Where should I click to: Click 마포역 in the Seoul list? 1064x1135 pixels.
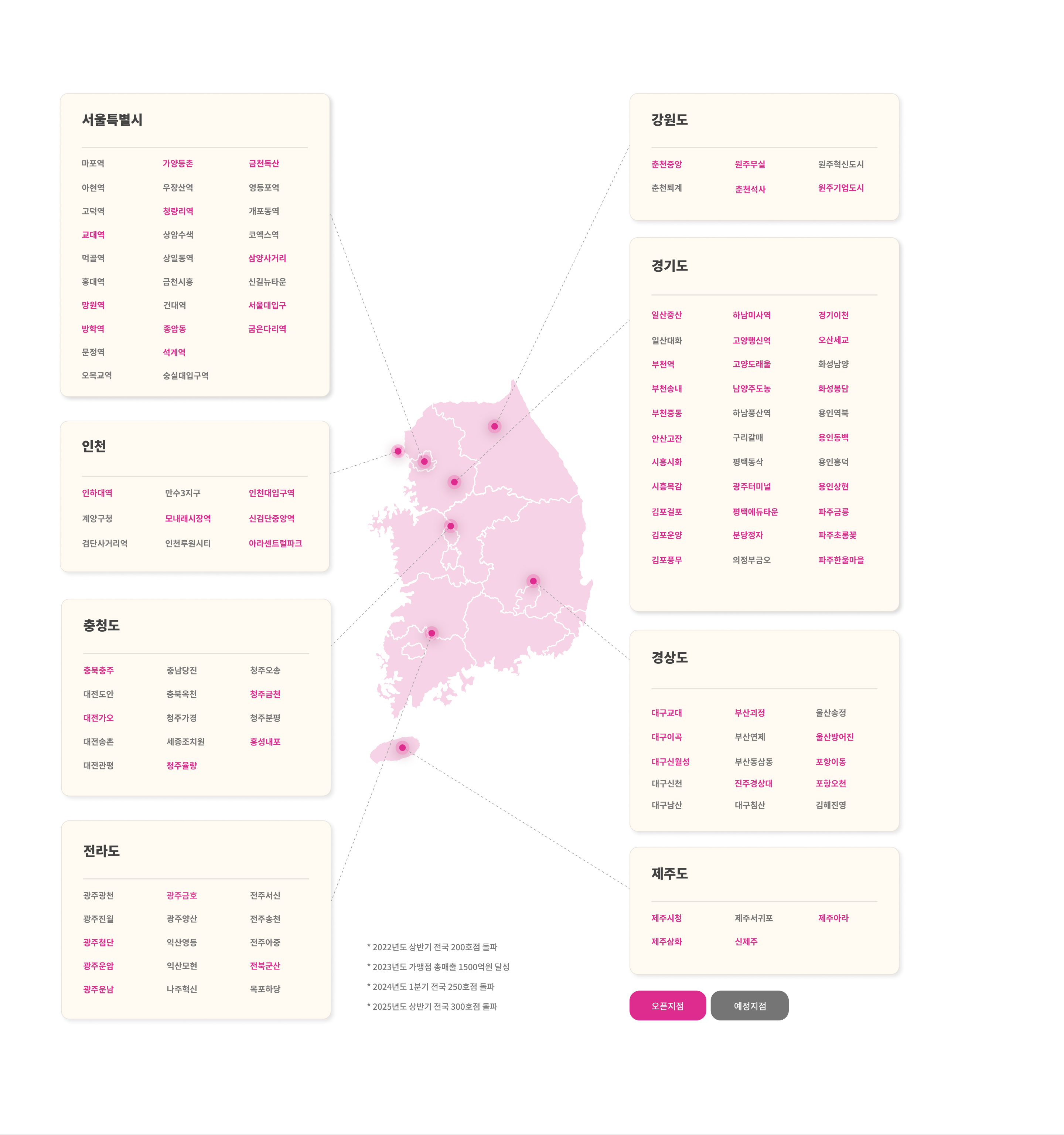click(93, 163)
